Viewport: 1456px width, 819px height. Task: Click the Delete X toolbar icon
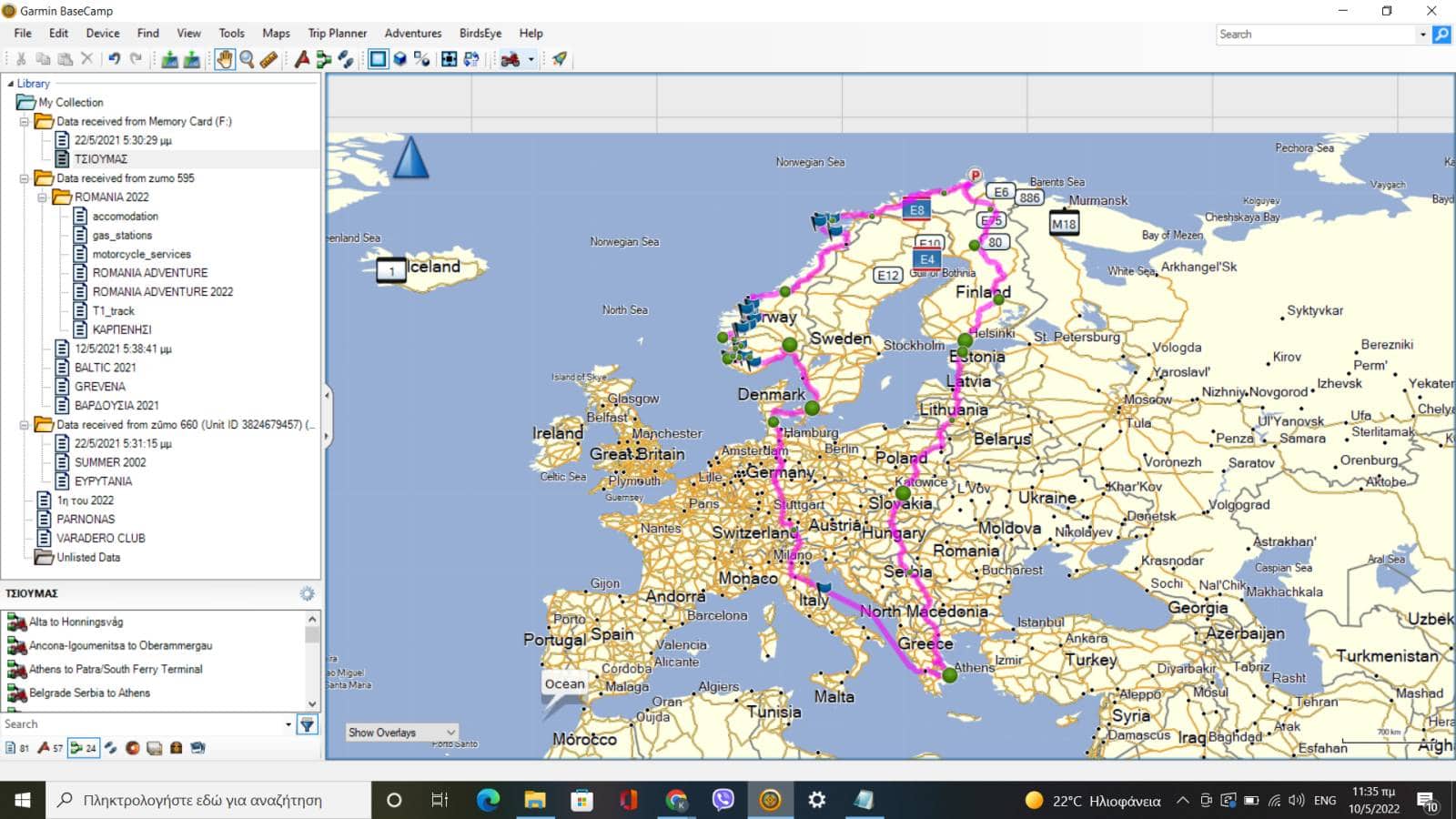click(x=87, y=59)
